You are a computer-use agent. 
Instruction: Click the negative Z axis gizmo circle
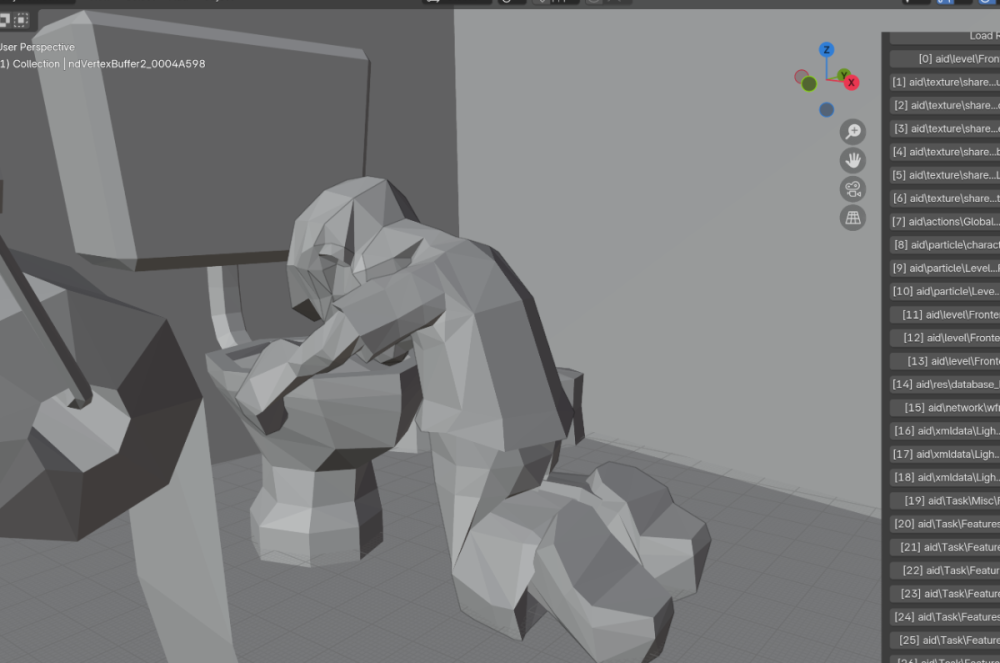click(826, 110)
